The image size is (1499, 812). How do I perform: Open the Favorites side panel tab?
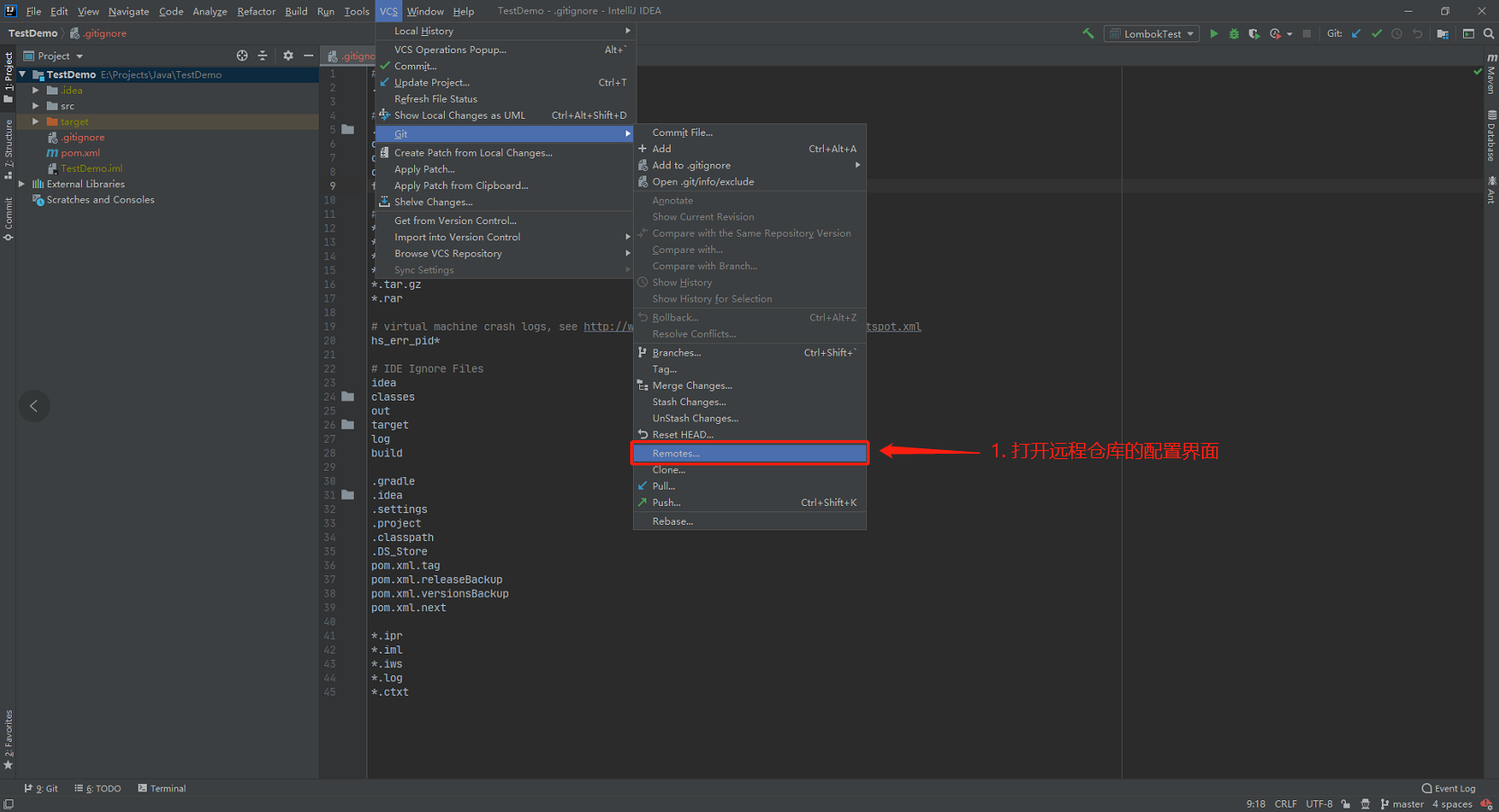tap(8, 740)
